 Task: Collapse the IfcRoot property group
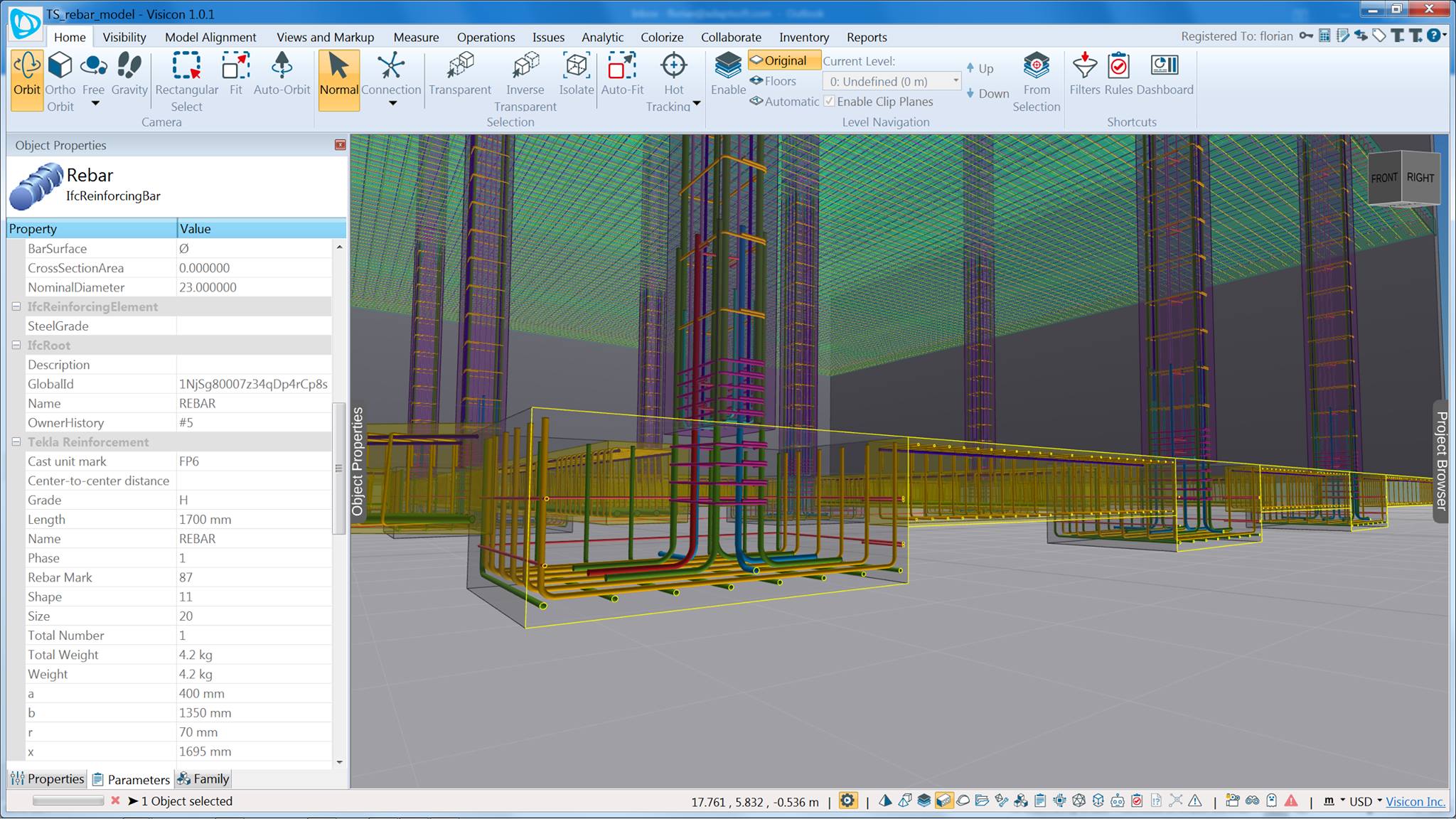[16, 345]
